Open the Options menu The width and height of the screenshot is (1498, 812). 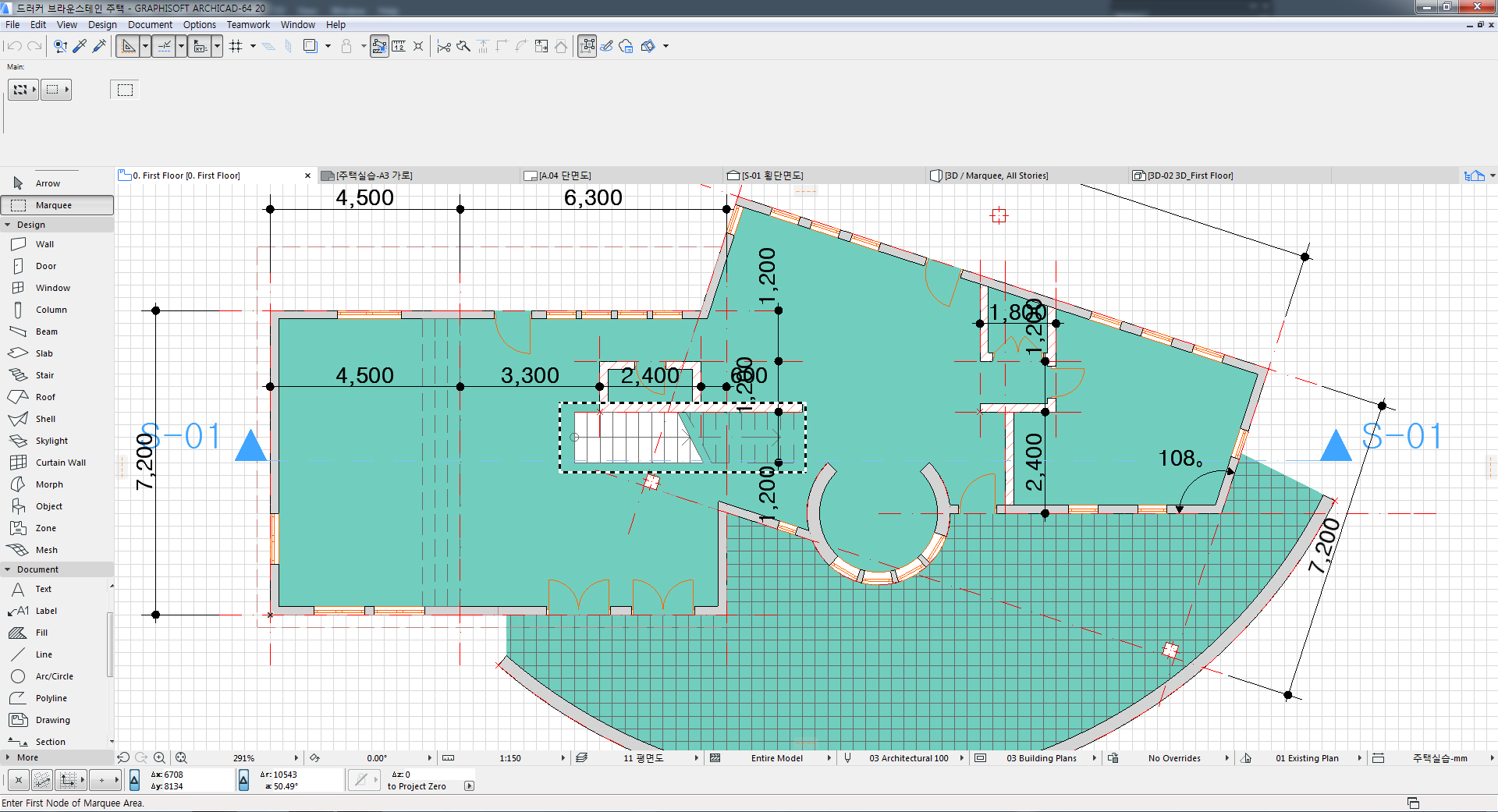coord(200,25)
